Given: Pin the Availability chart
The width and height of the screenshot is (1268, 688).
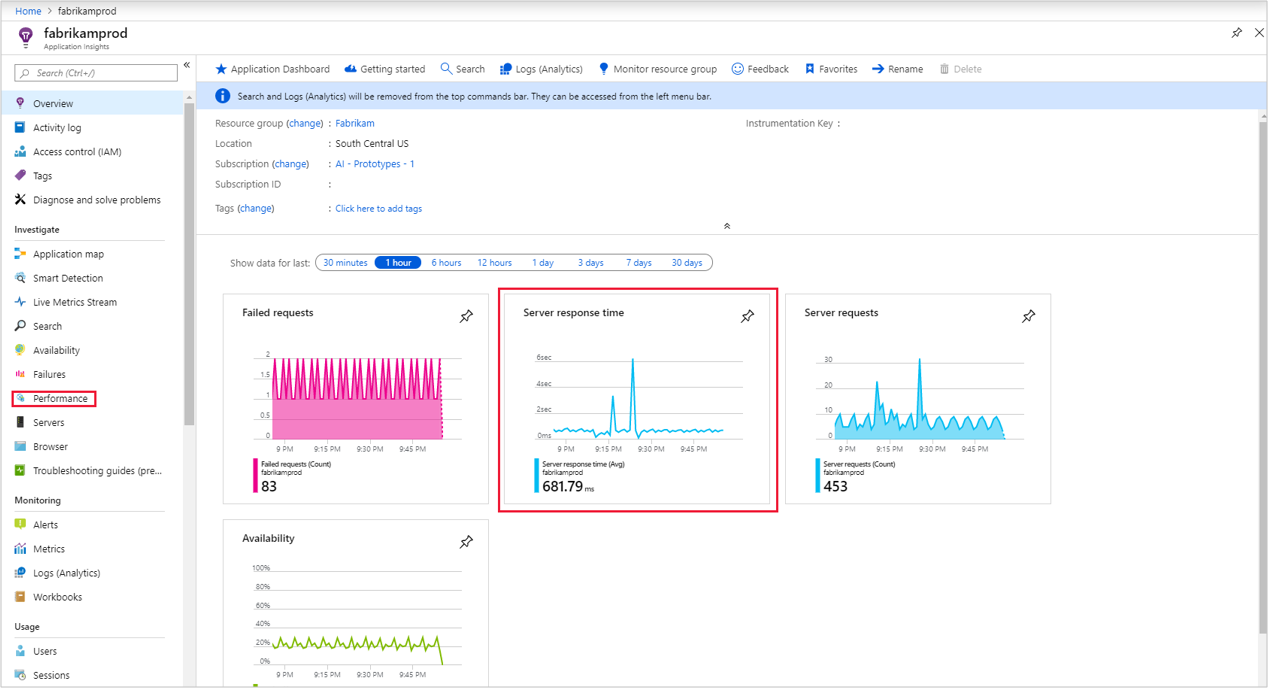Looking at the screenshot, I should pyautogui.click(x=466, y=542).
